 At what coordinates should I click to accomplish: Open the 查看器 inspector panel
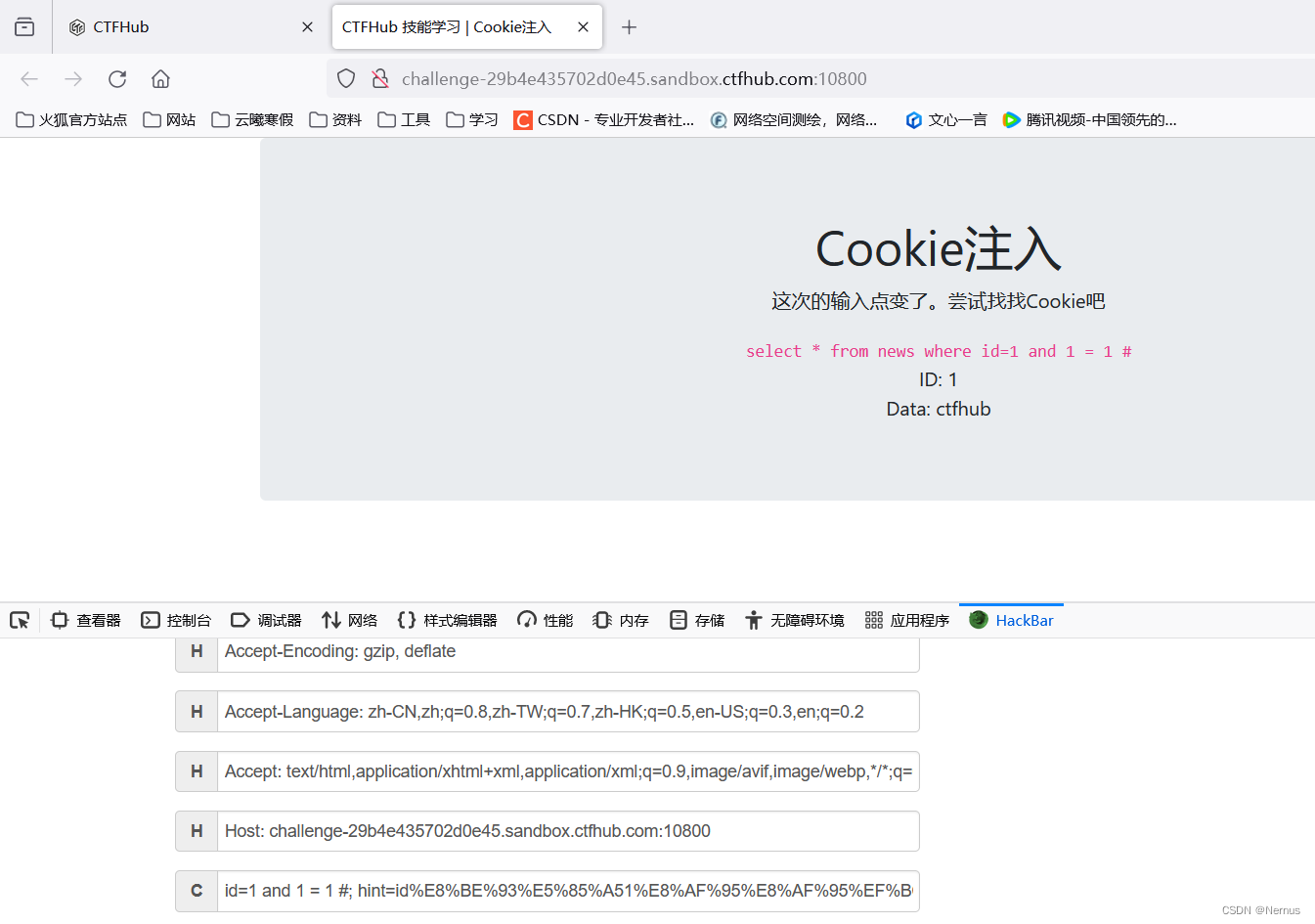pos(86,619)
